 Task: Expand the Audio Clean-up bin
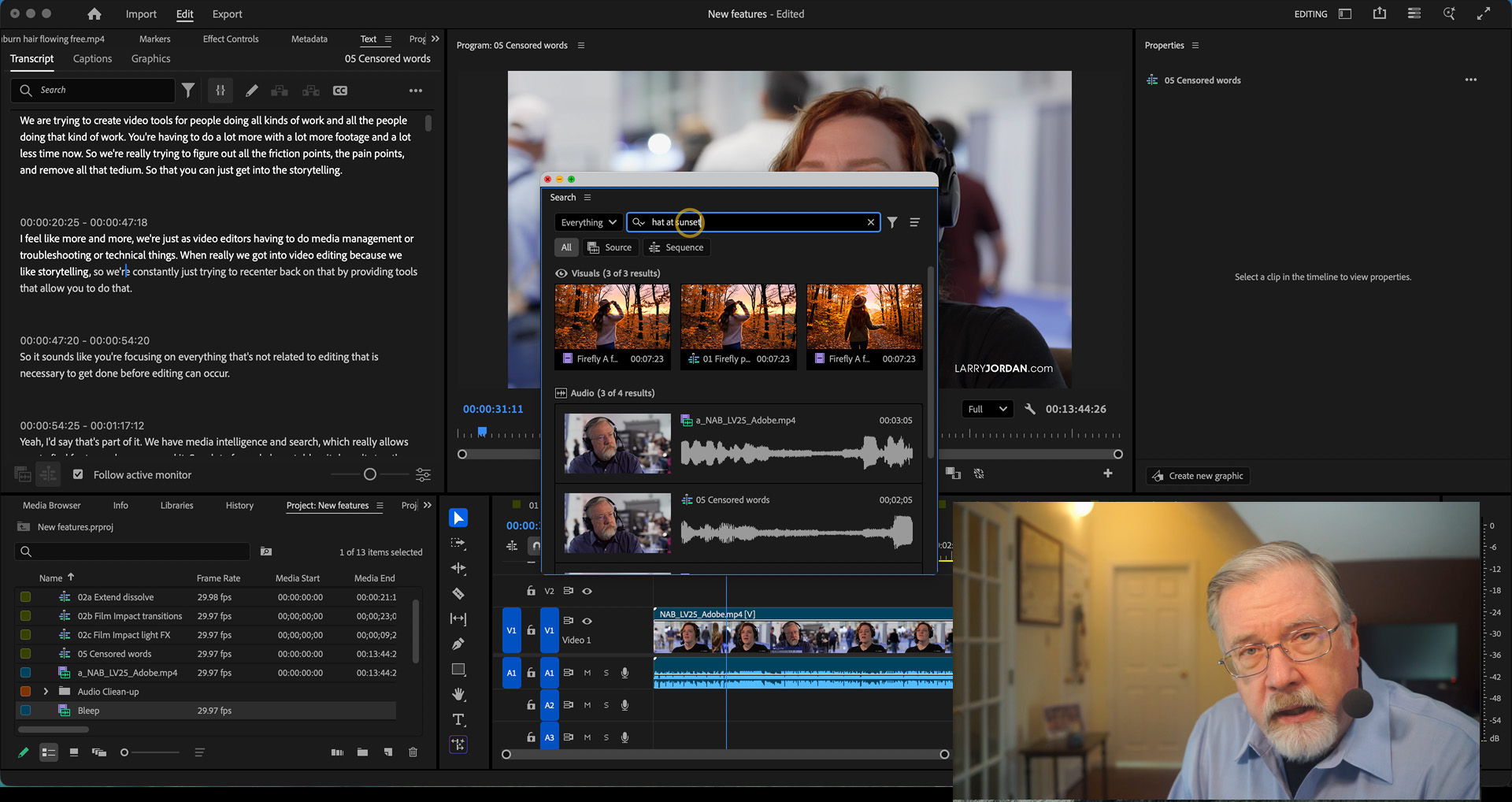(x=46, y=692)
